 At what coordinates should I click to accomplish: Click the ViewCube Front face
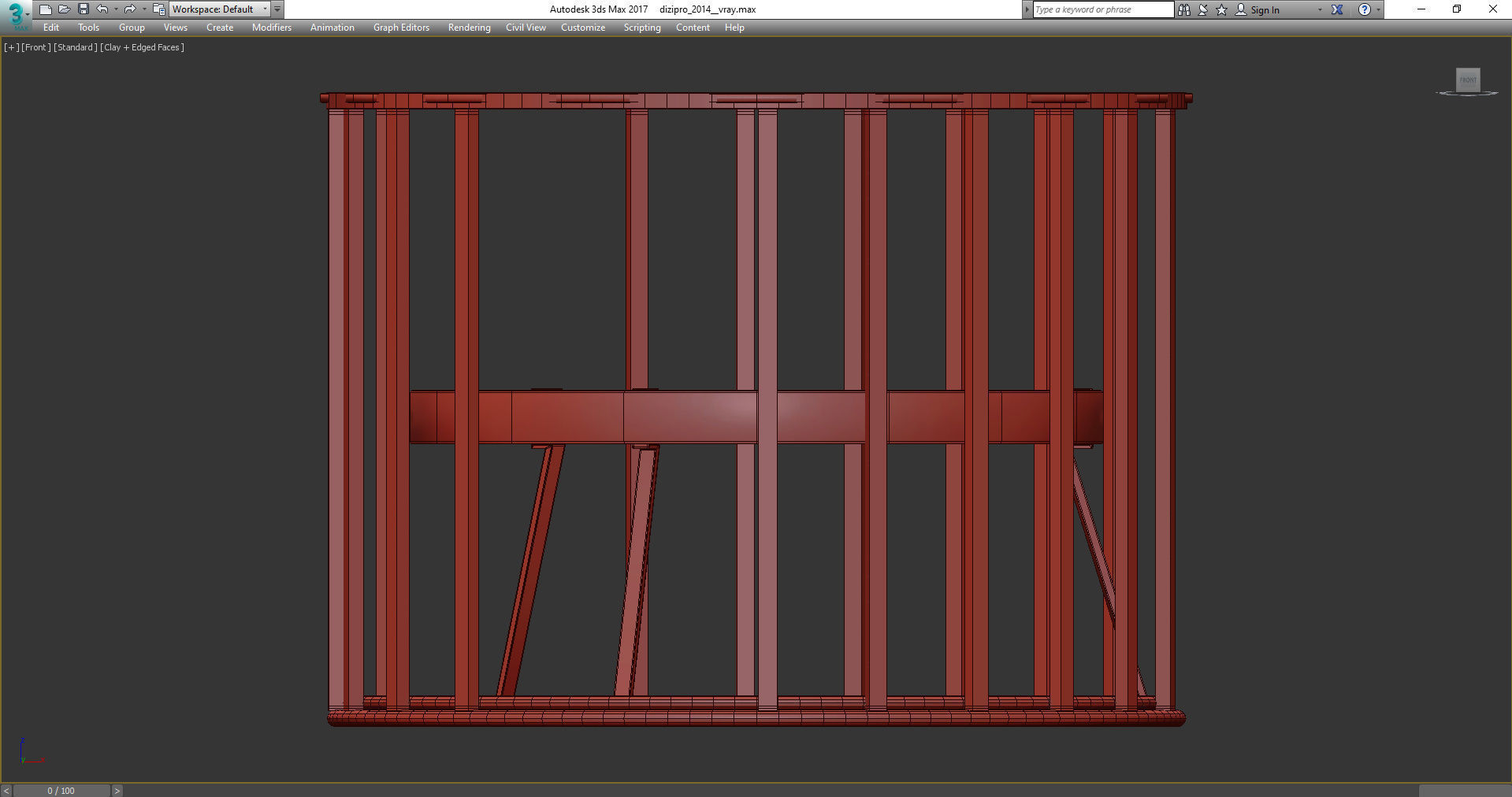click(x=1468, y=80)
